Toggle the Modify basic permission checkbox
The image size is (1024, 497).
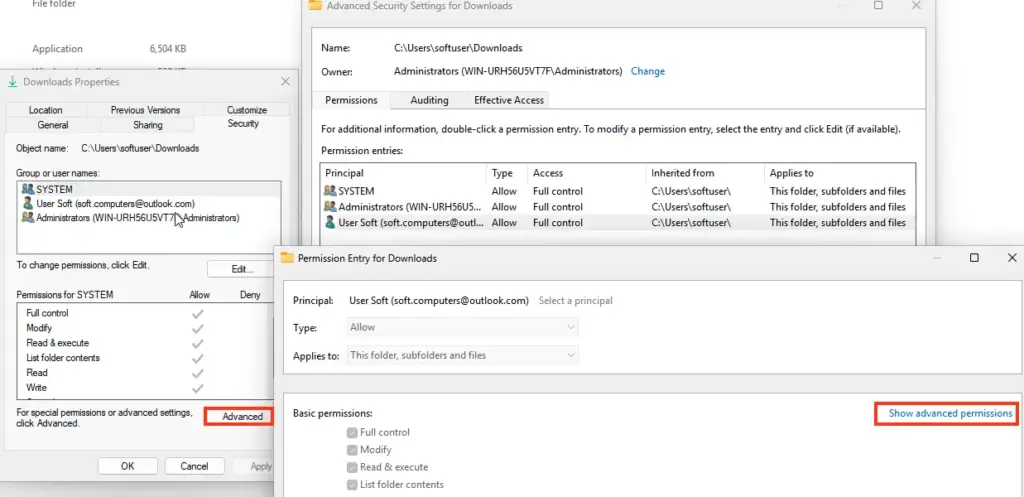pyautogui.click(x=352, y=450)
